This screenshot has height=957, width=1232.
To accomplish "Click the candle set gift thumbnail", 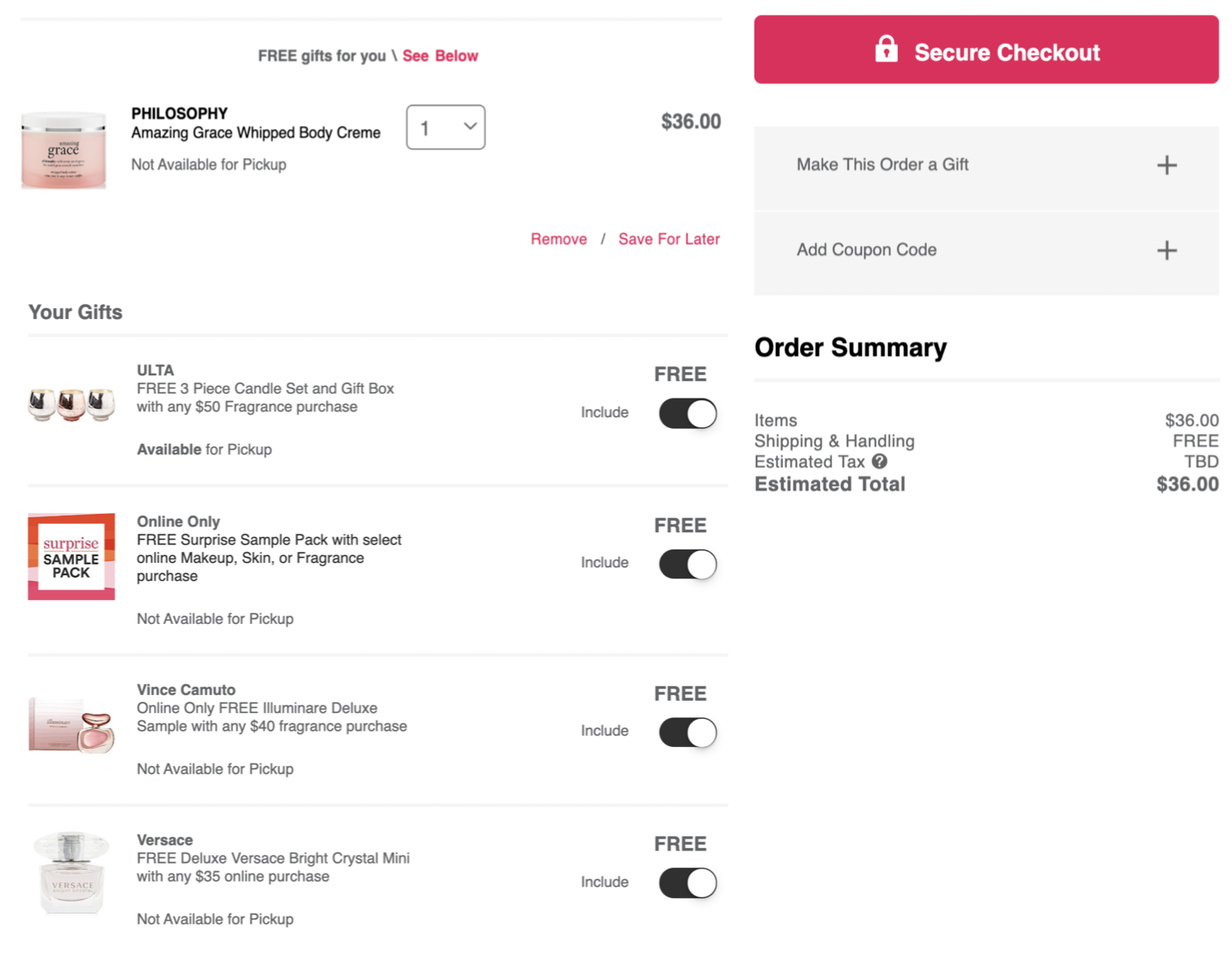I will [x=71, y=404].
